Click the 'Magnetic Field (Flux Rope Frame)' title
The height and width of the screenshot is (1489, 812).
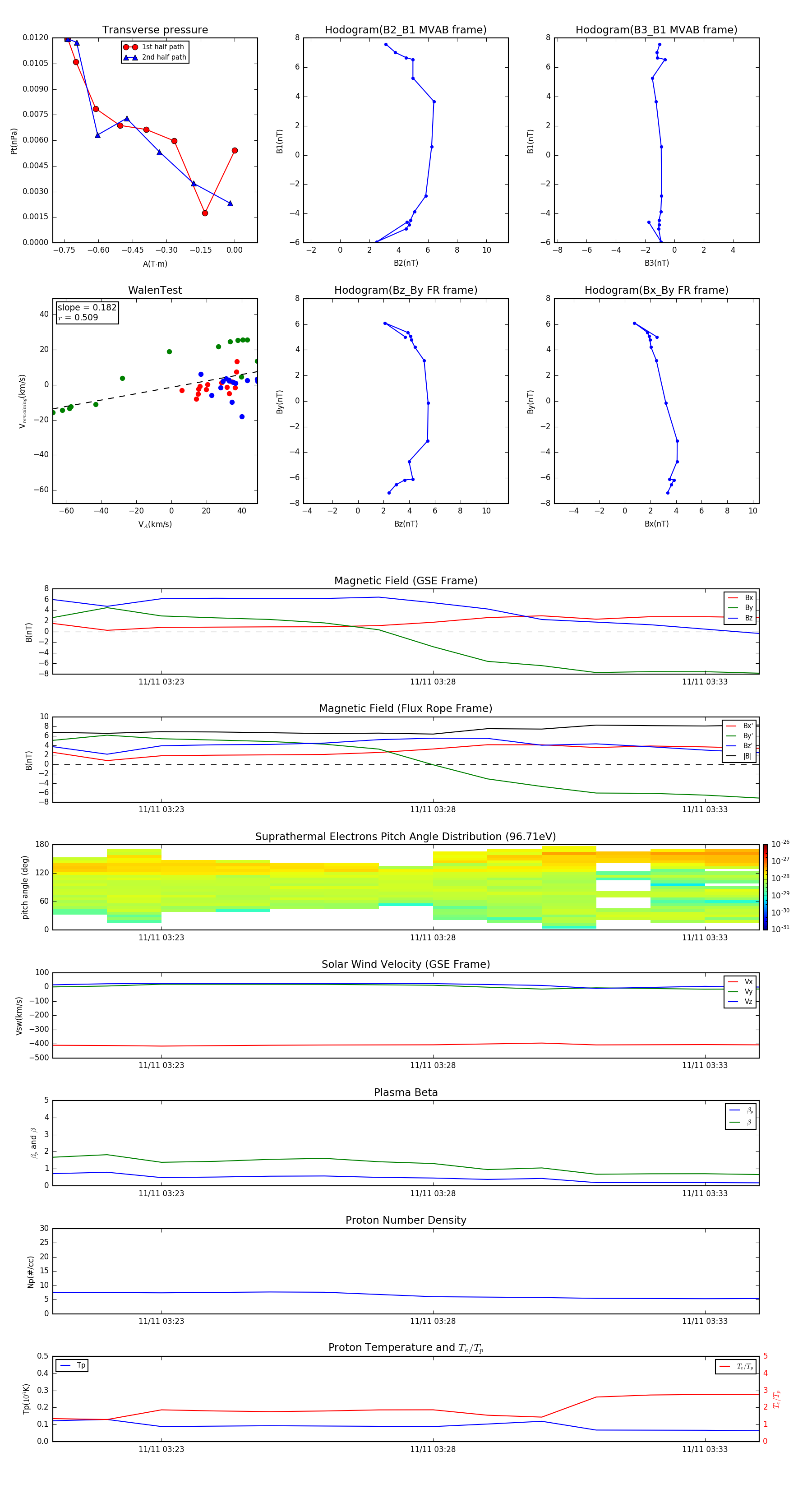[x=406, y=709]
